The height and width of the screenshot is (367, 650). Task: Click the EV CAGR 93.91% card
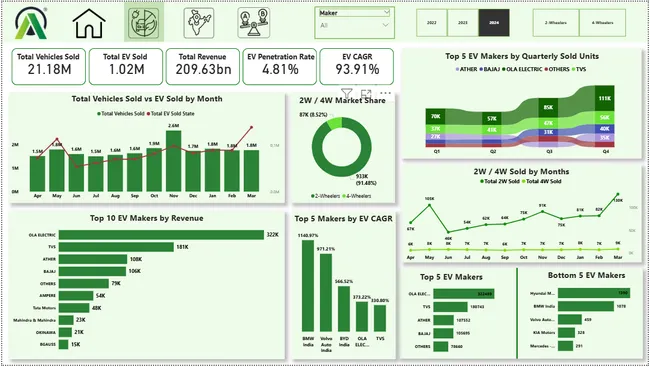point(357,66)
